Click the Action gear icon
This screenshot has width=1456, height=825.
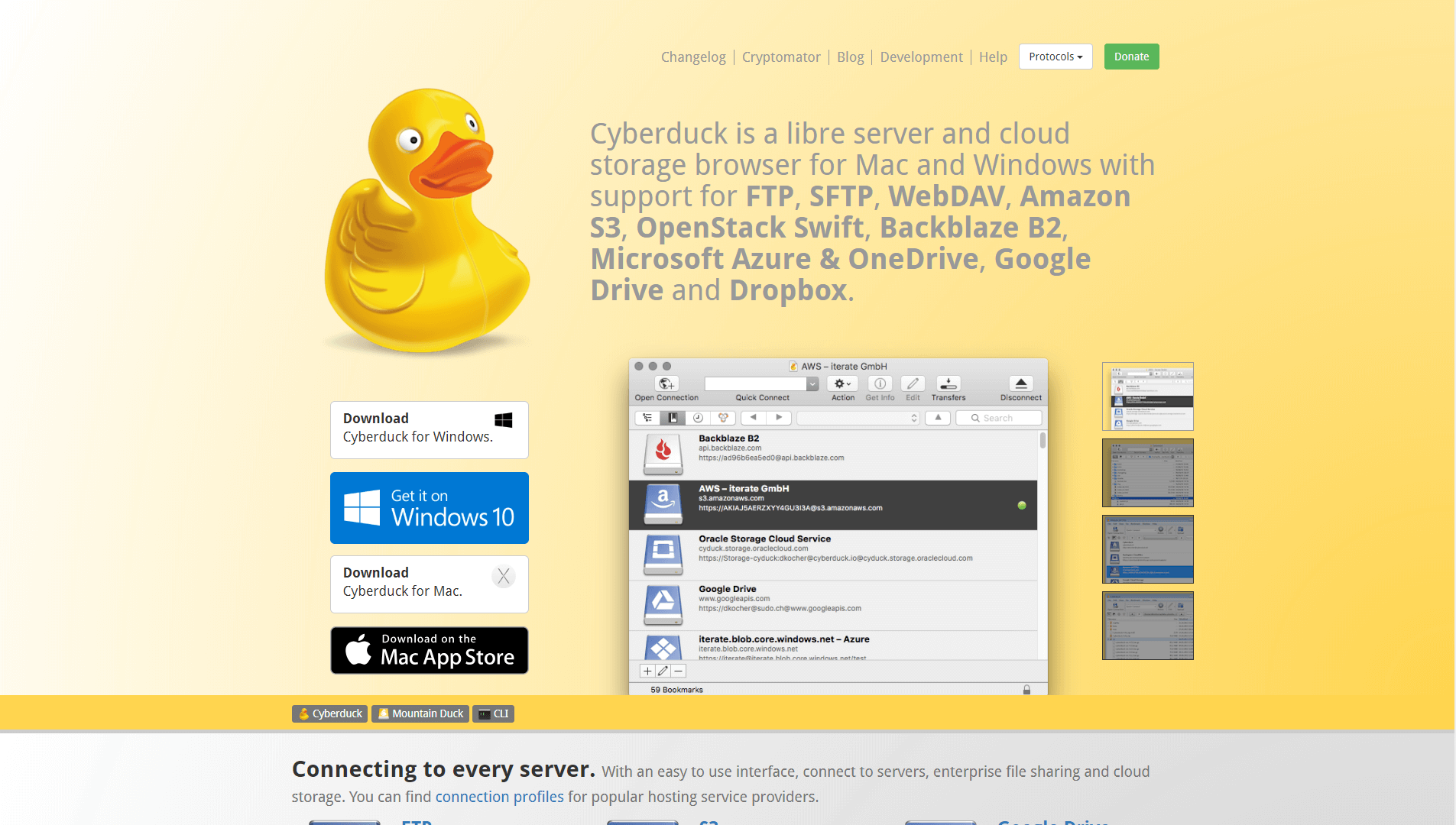tap(842, 383)
